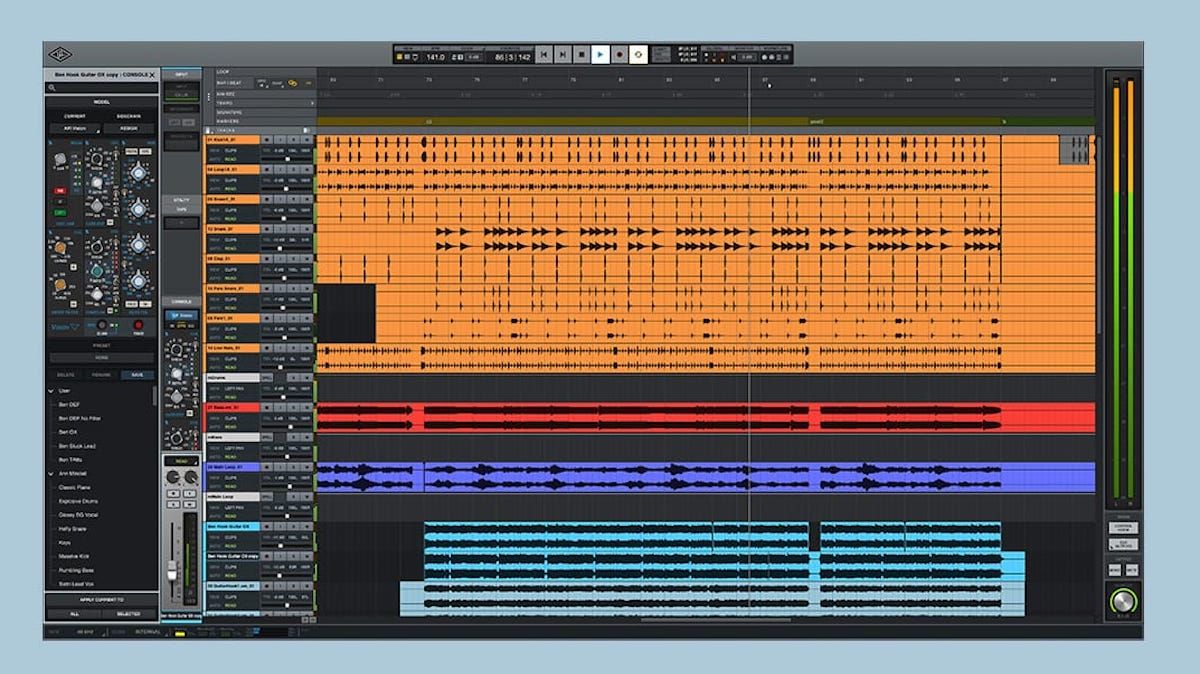
Task: Select the Hefty Snare preset
Action: point(74,528)
